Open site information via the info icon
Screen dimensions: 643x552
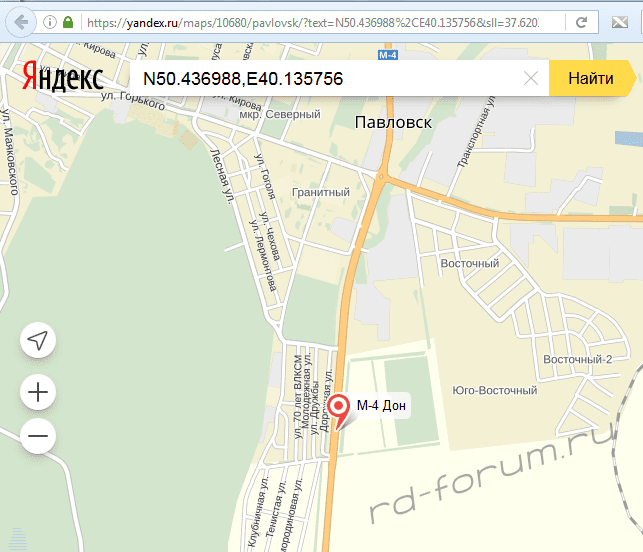50,22
